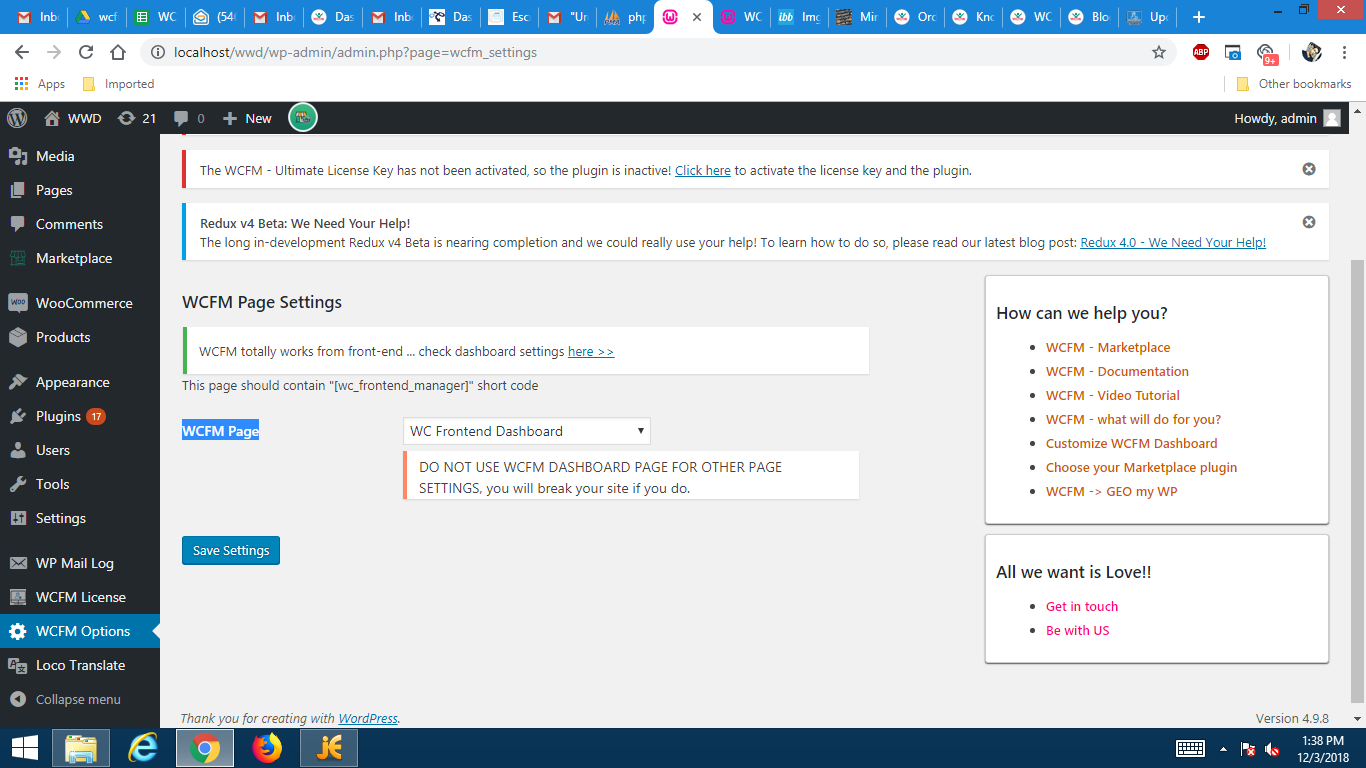The width and height of the screenshot is (1366, 768).
Task: Open the WCFM Page dropdown
Action: tap(527, 431)
